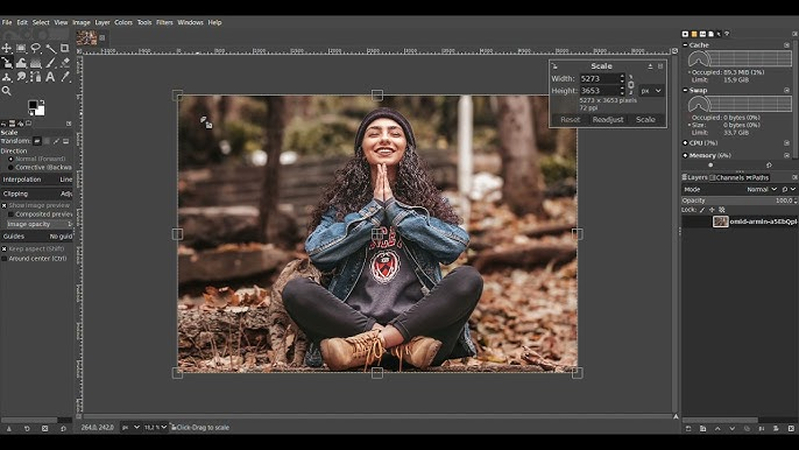799x450 pixels.
Task: Select the Clone stamp tool
Action: point(7,77)
